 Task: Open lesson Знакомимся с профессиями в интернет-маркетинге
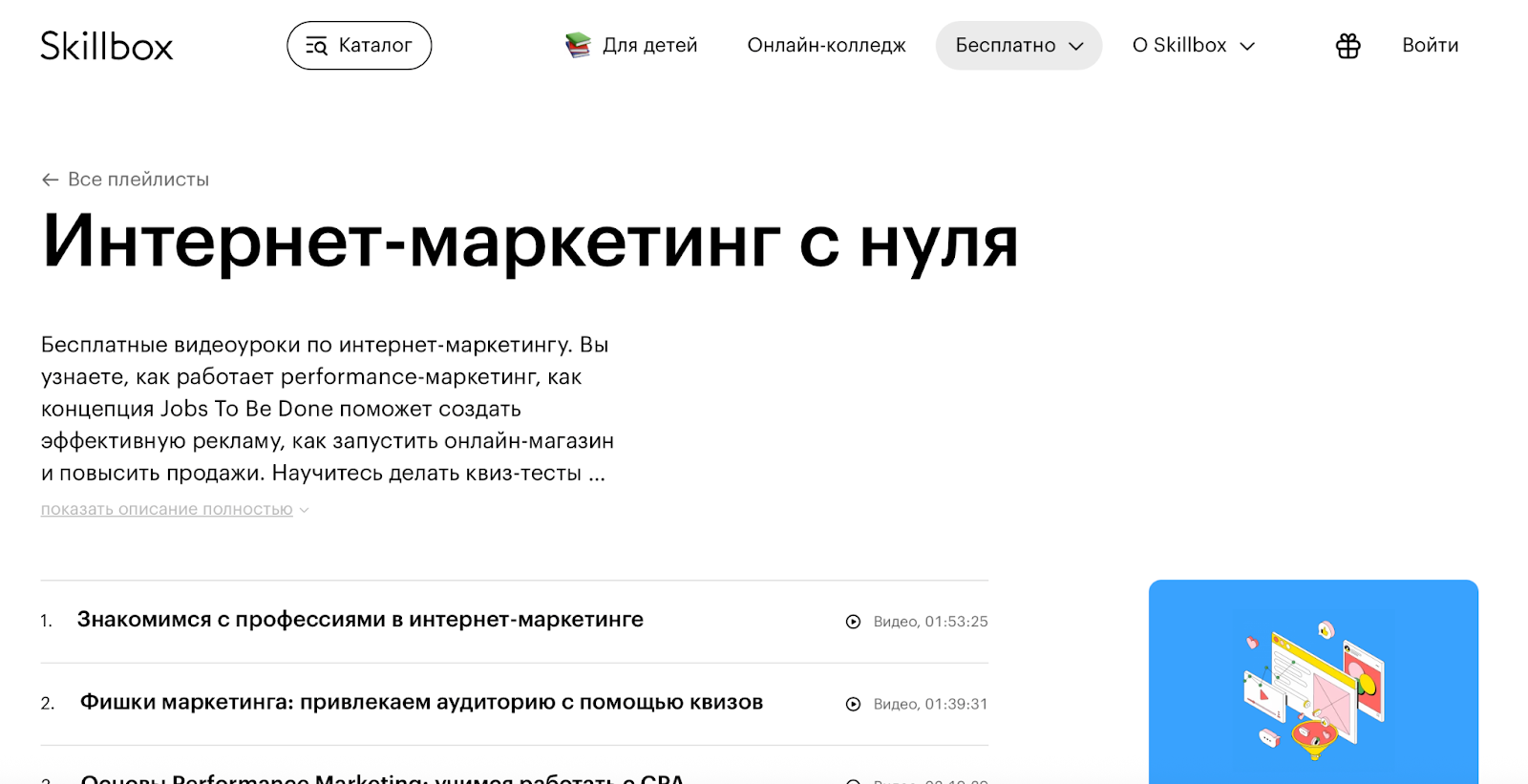coord(360,620)
